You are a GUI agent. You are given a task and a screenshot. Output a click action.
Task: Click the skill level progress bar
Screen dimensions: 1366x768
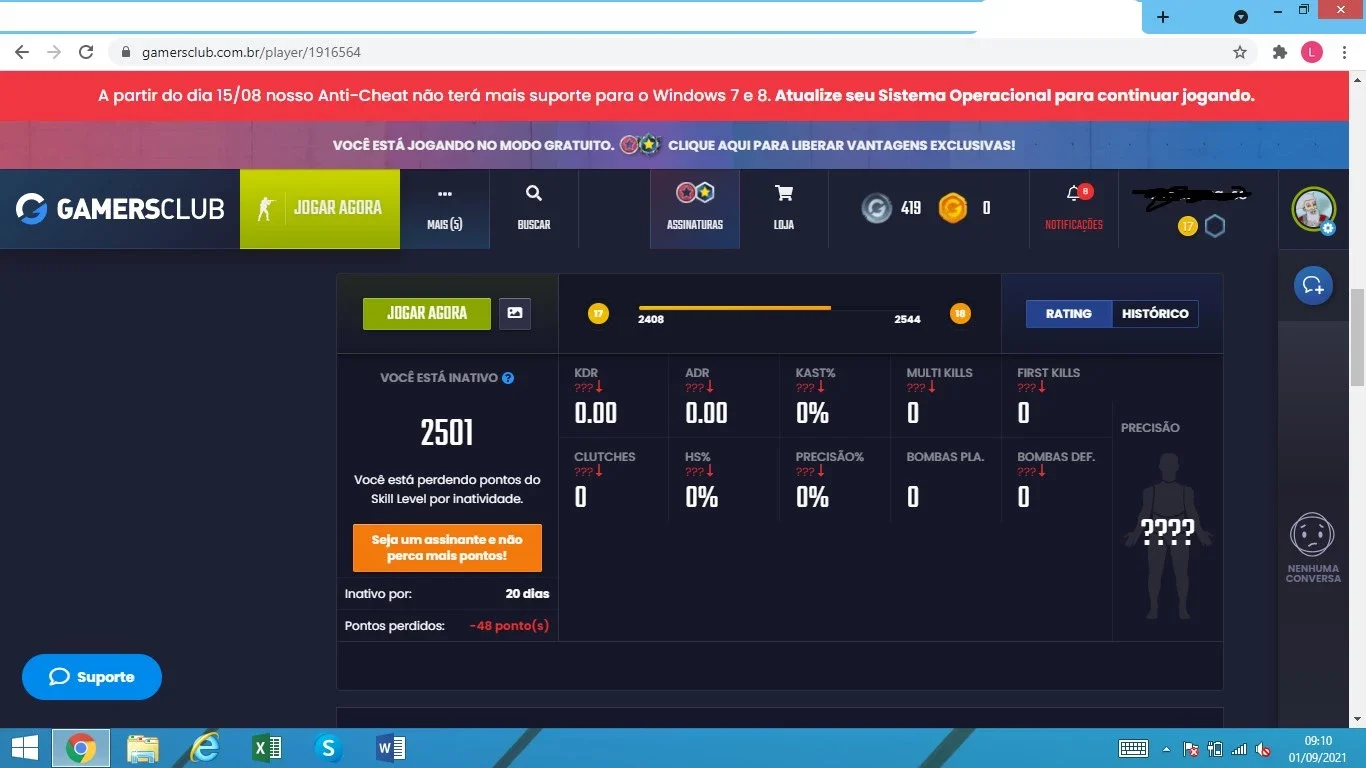(780, 308)
